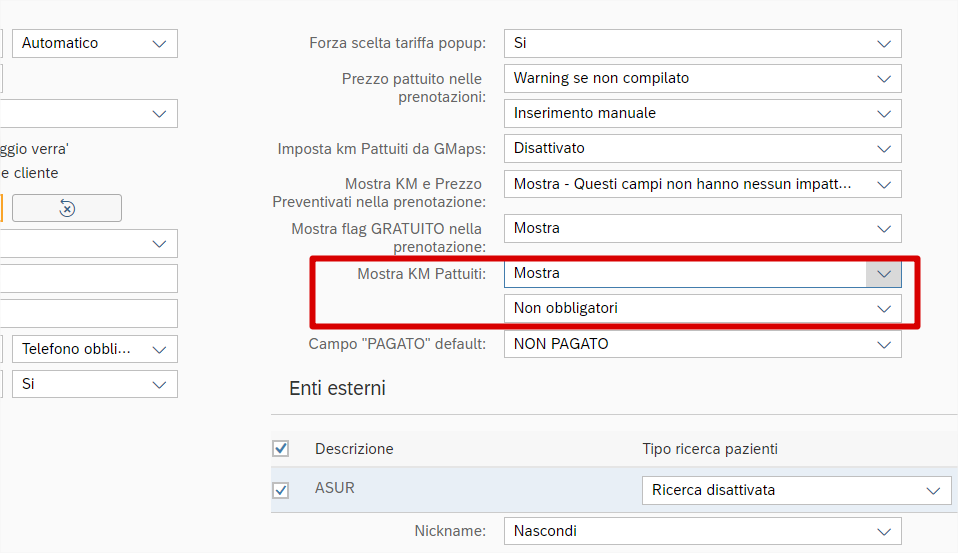This screenshot has height=553, width=958.
Task: Open the Inserimento manuale dropdown
Action: click(883, 113)
